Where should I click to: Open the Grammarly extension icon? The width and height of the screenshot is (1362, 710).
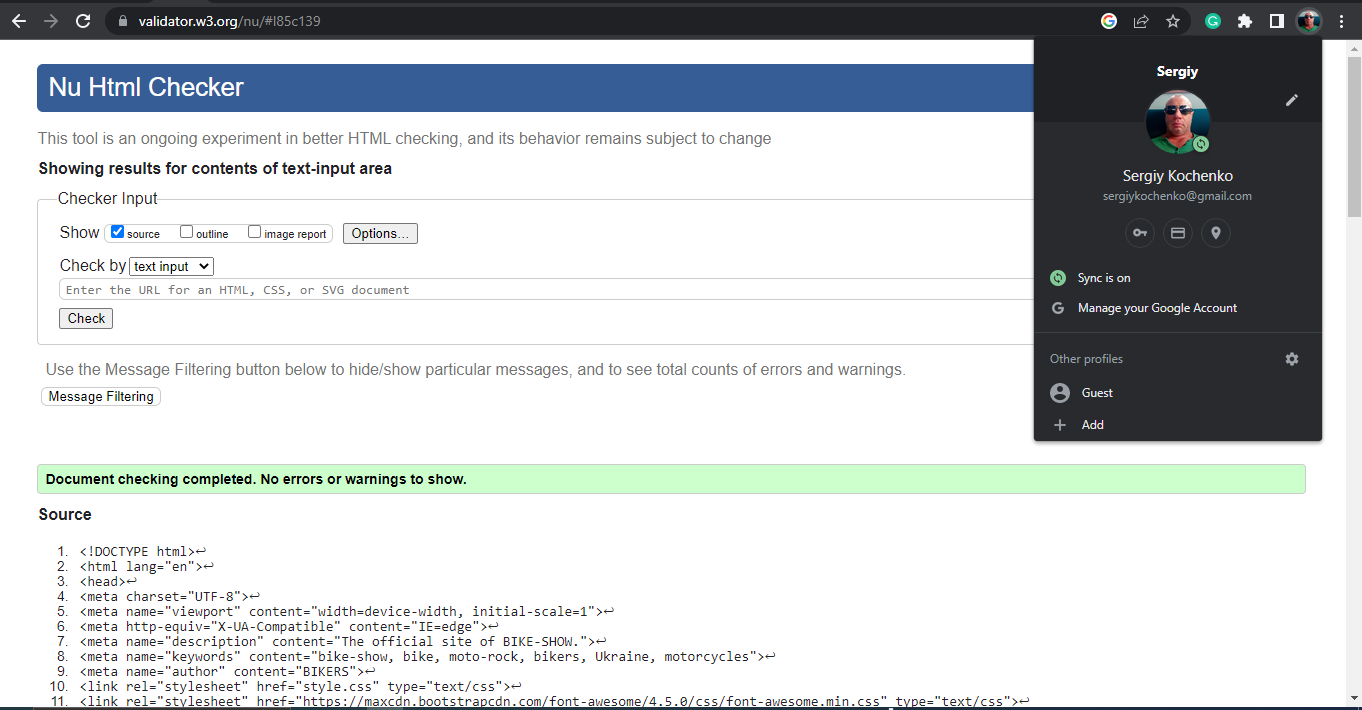[x=1213, y=21]
